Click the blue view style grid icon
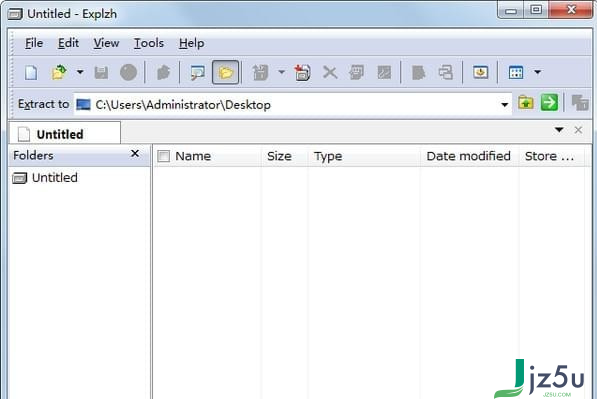This screenshot has width=597, height=399. (x=516, y=72)
